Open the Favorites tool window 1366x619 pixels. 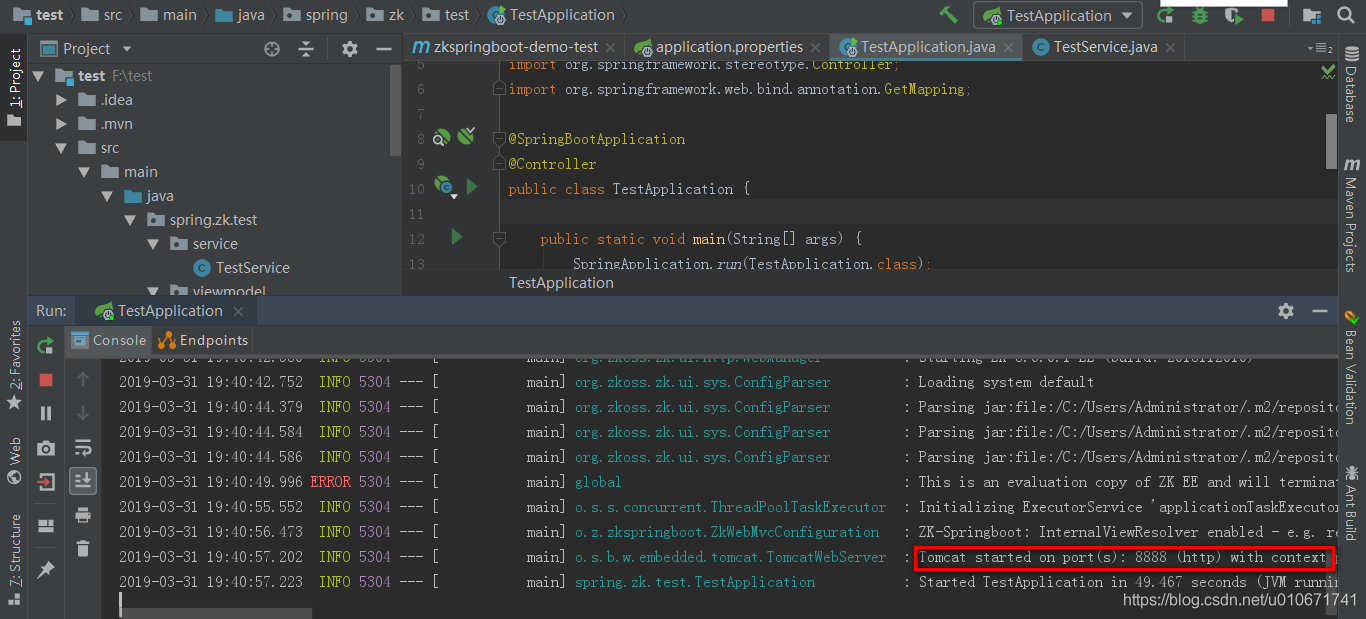pos(14,365)
